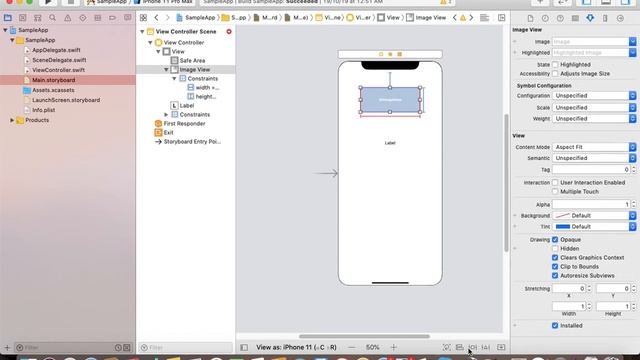The height and width of the screenshot is (360, 640).
Task: Open the Configuration dropdown
Action: (594, 96)
